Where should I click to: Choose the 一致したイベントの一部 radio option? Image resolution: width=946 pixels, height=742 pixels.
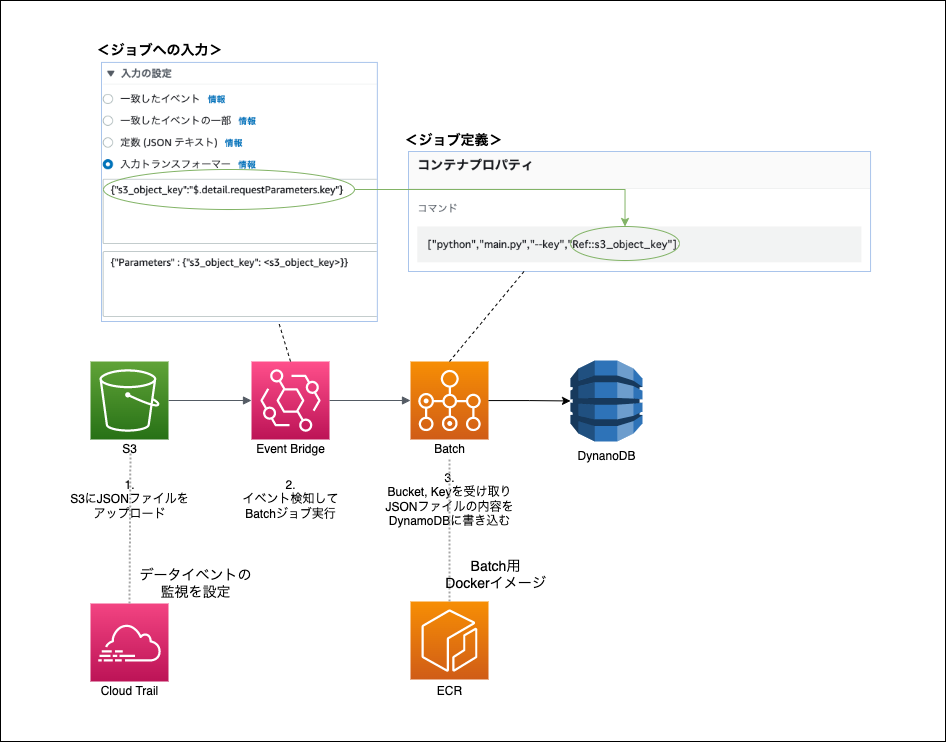pyautogui.click(x=108, y=121)
